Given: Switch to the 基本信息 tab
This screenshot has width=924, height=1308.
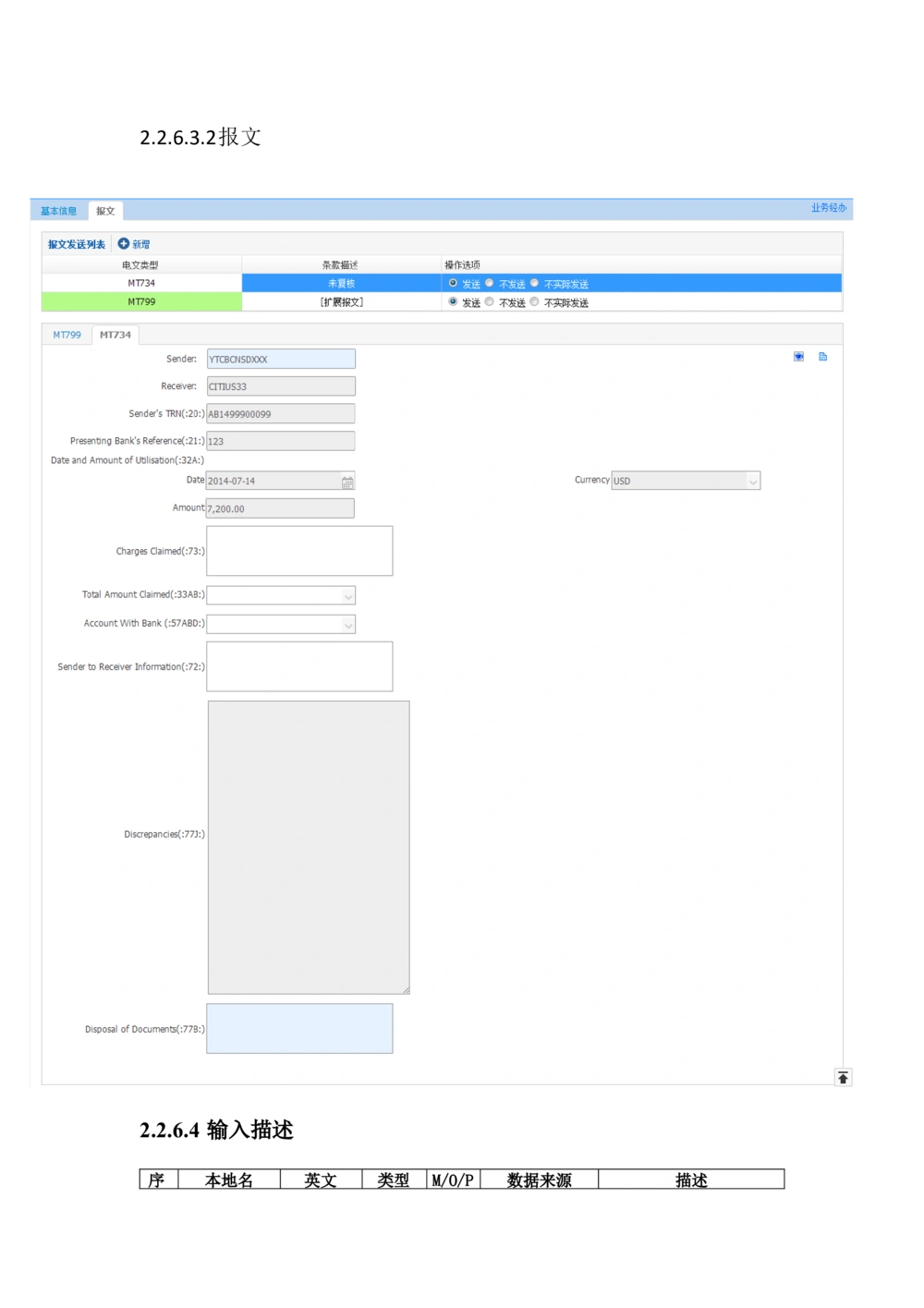Looking at the screenshot, I should coord(58,212).
